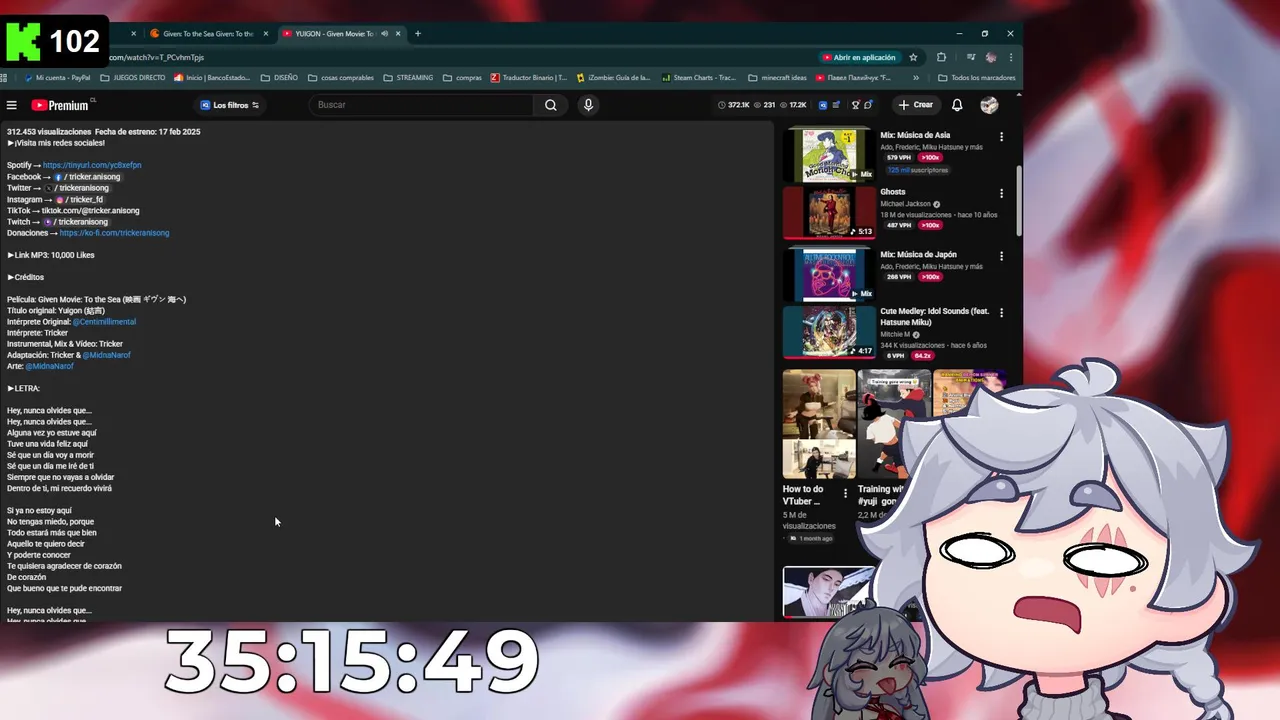Open more options for Cute Medley video
Image resolution: width=1280 pixels, height=720 pixels.
[1001, 313]
